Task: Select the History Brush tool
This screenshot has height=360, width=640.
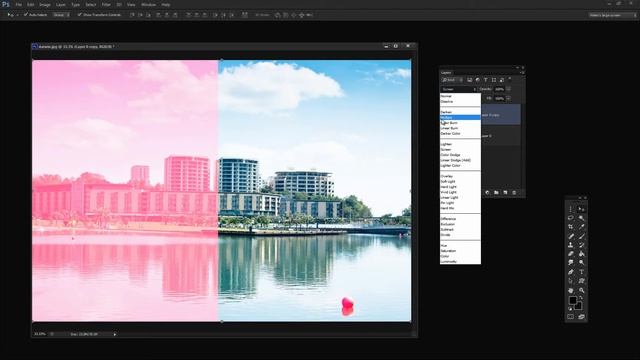Action: 582,245
